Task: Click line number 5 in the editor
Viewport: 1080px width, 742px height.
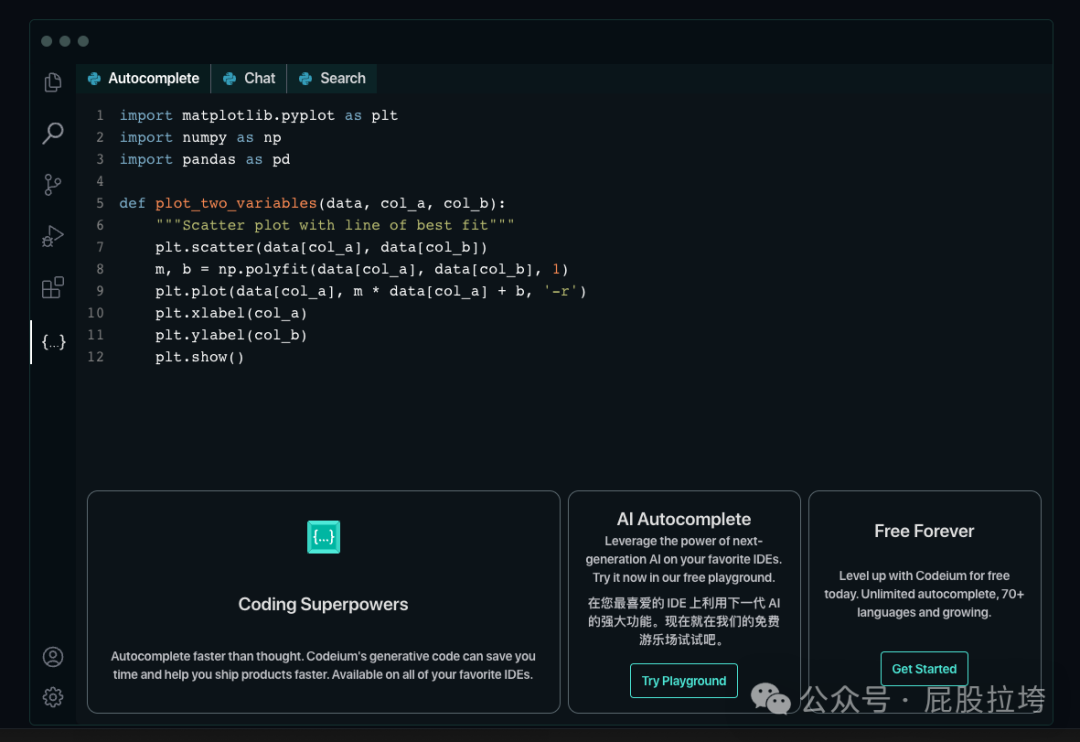Action: [100, 203]
